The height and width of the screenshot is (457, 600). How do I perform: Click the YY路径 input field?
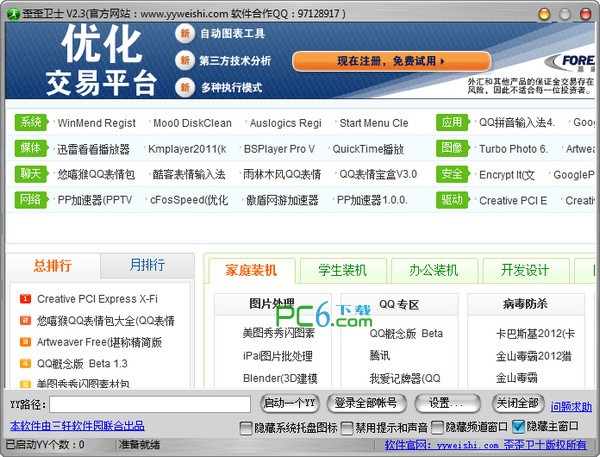(150, 404)
